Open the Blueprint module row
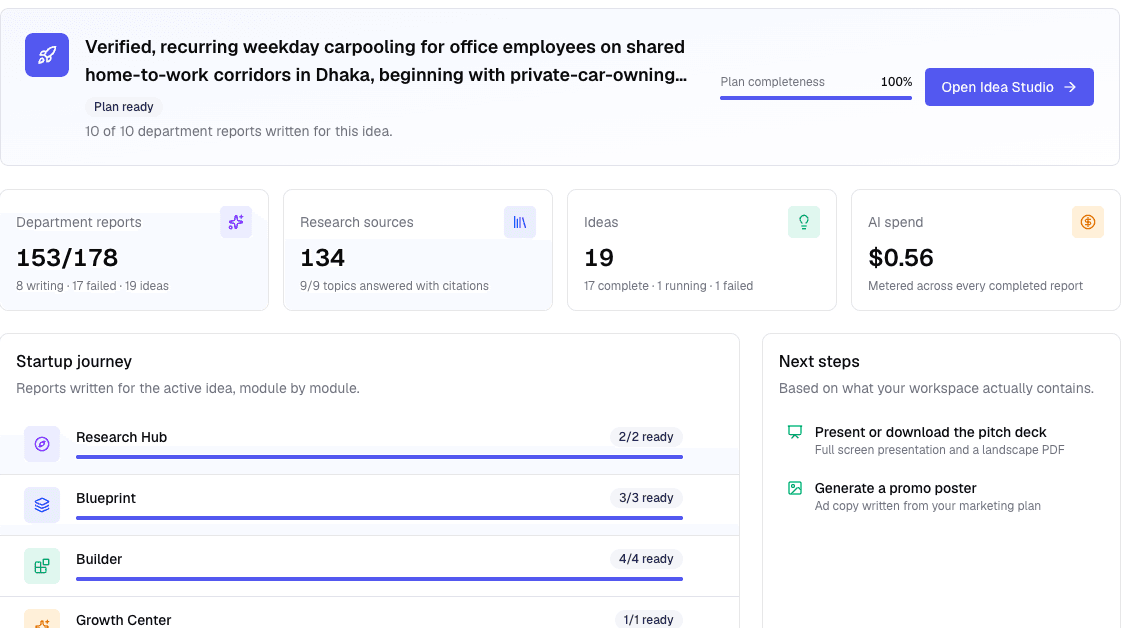The width and height of the screenshot is (1124, 628). point(369,505)
